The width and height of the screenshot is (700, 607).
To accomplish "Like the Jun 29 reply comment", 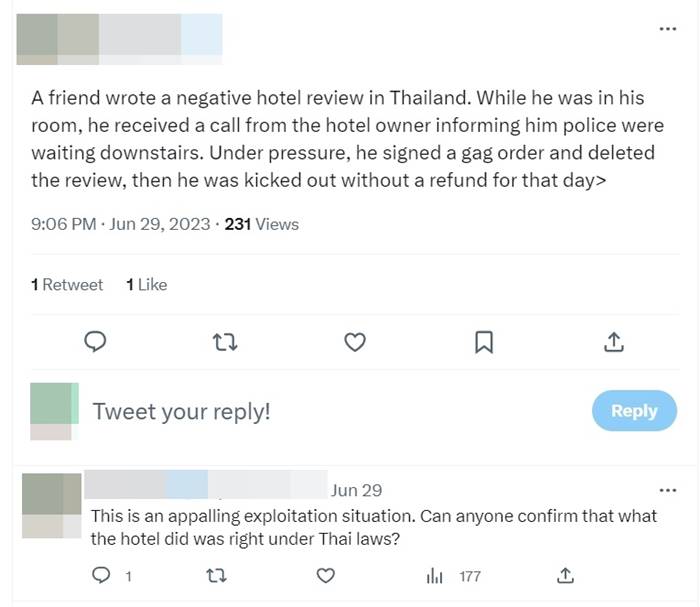I will pos(324,576).
